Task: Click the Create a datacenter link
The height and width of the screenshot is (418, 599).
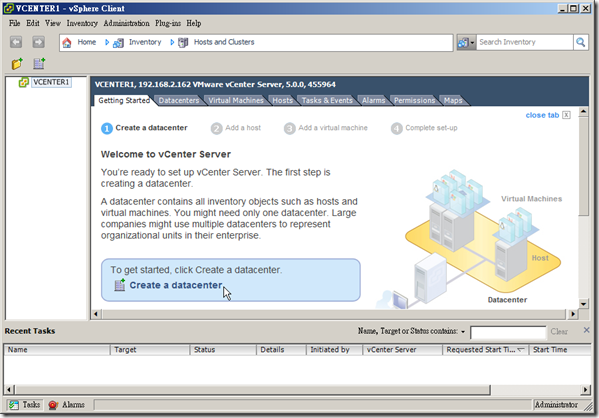Action: coord(176,285)
